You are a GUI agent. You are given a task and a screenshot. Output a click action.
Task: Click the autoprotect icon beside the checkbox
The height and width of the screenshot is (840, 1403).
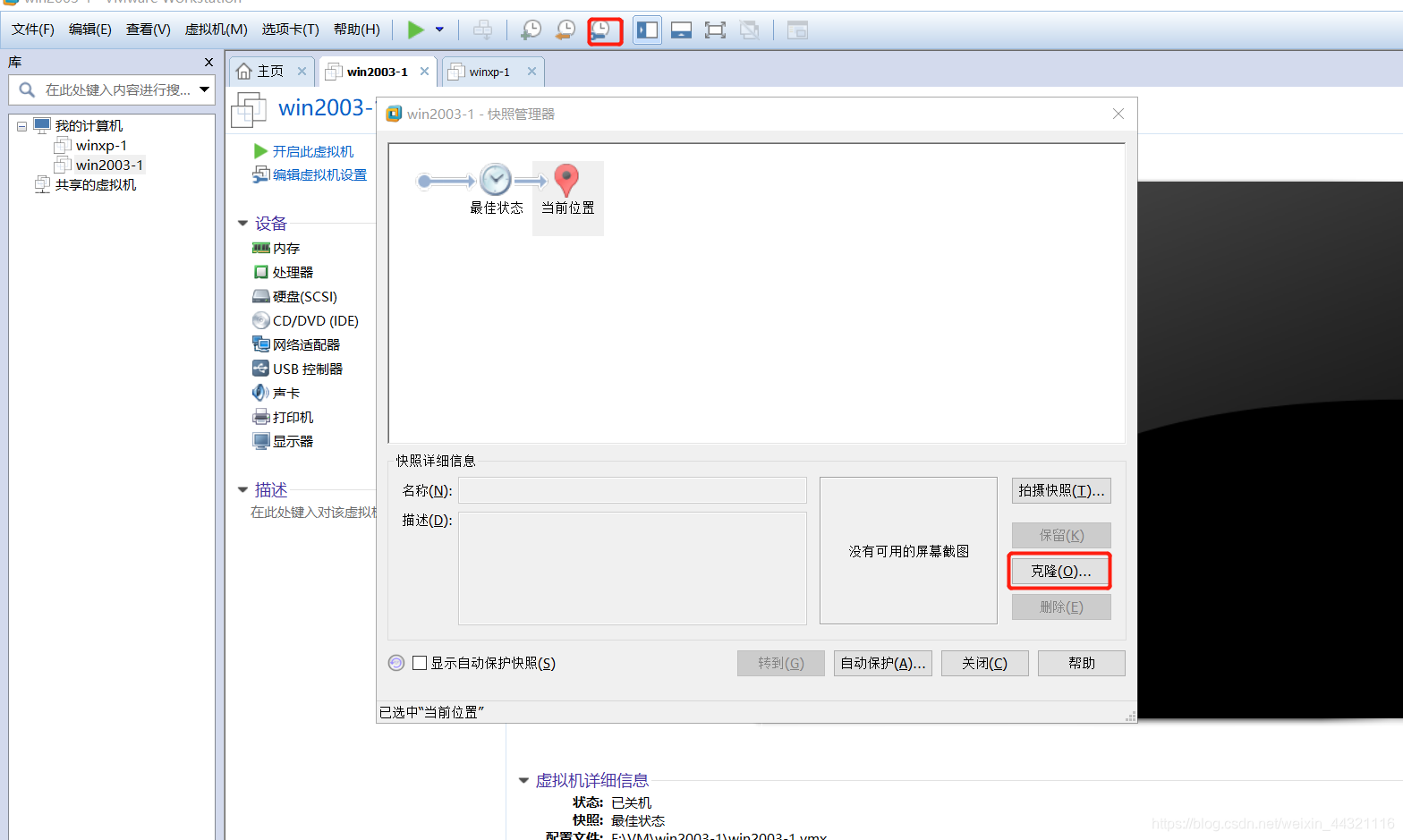coord(396,663)
